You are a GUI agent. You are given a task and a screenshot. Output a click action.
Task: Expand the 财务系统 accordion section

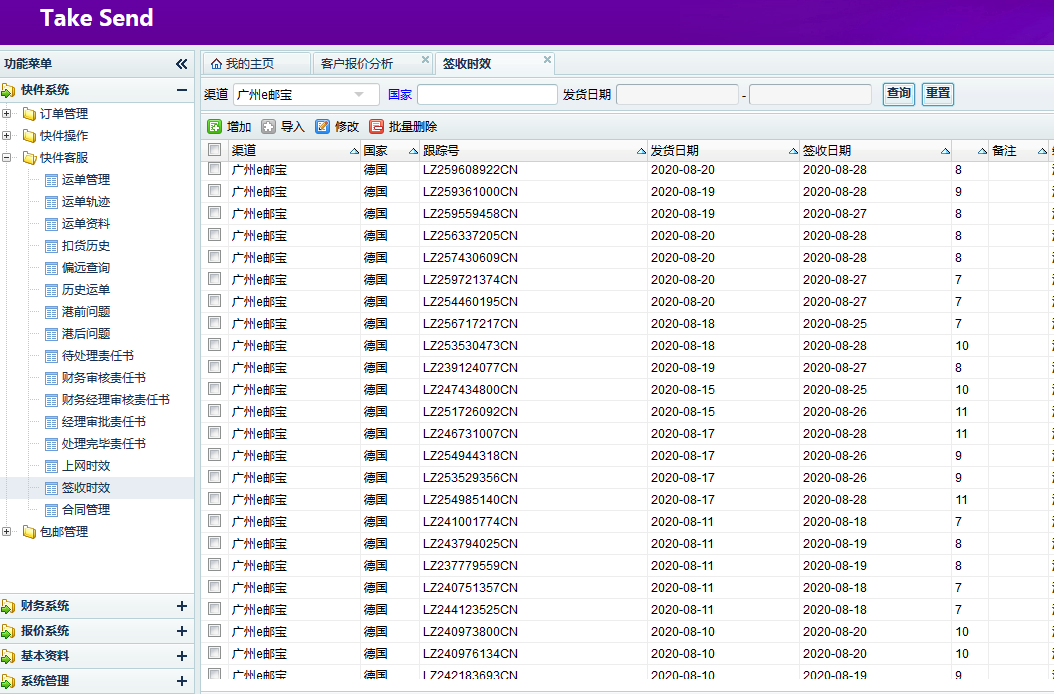click(181, 606)
